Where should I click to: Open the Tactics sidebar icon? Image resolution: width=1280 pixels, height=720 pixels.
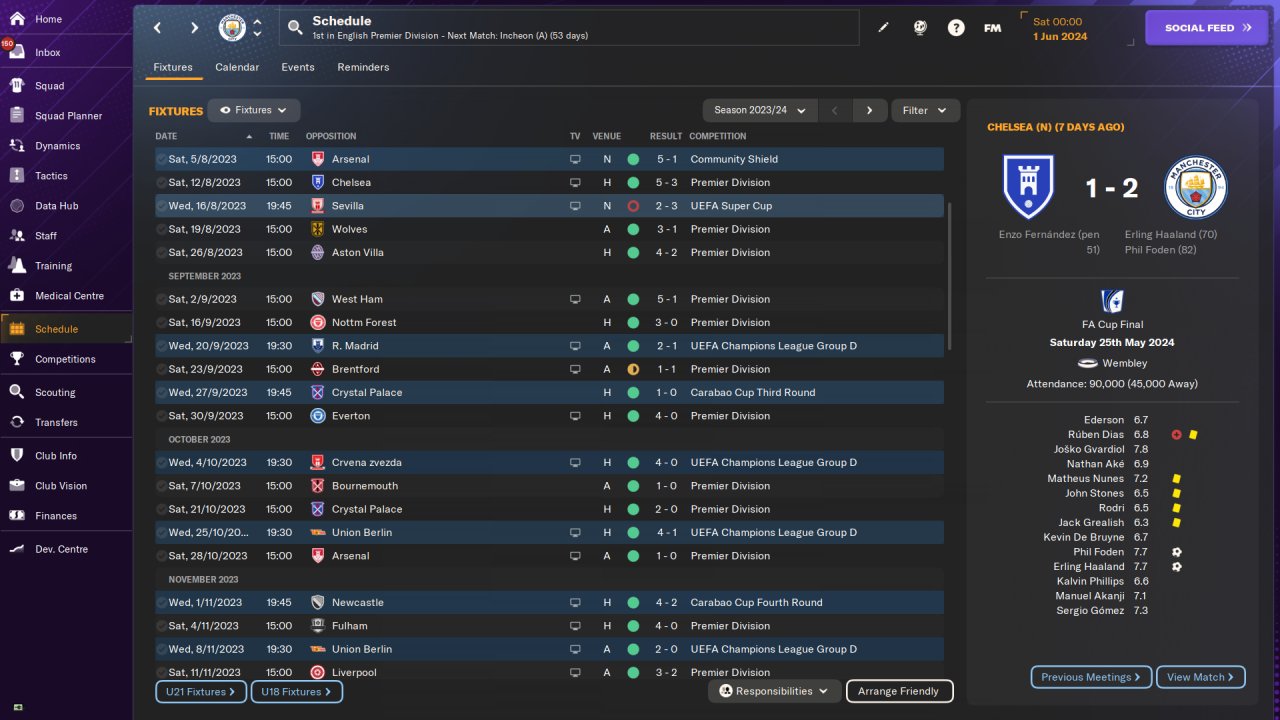[x=17, y=176]
